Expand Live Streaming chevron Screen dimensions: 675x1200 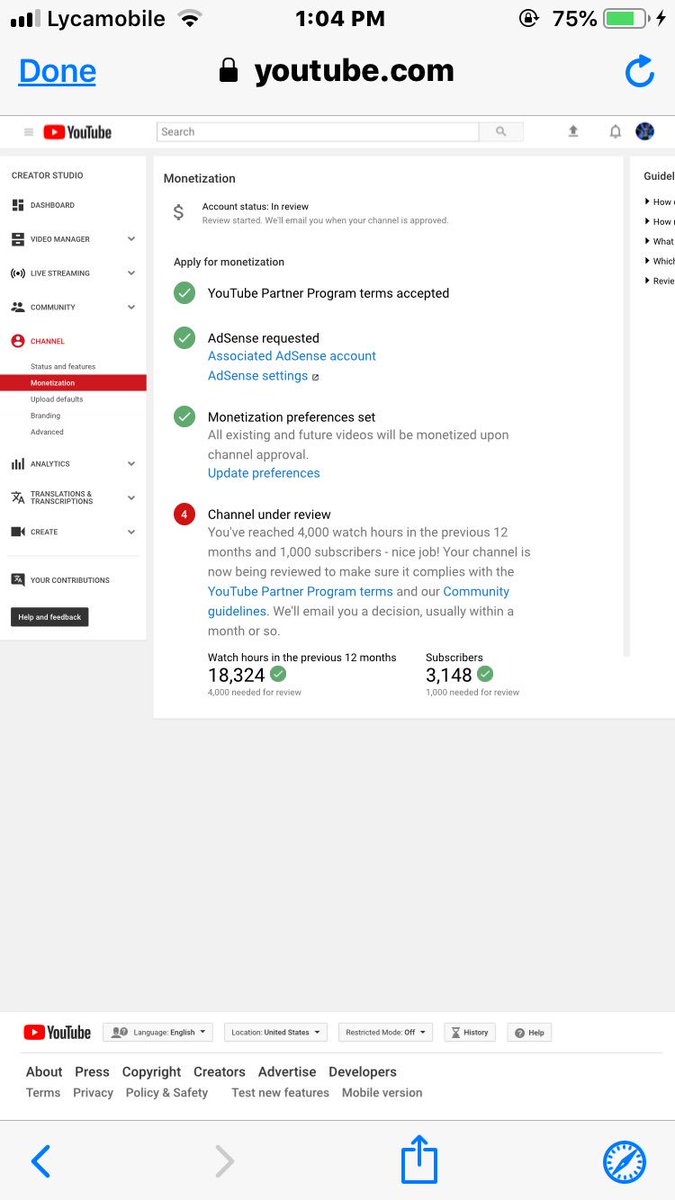(x=131, y=273)
